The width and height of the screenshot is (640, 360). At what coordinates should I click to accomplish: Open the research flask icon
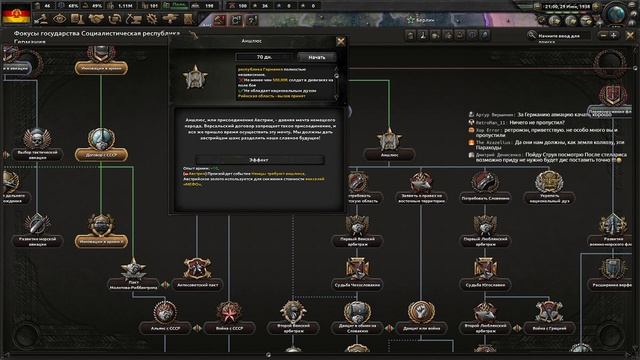coord(78,19)
